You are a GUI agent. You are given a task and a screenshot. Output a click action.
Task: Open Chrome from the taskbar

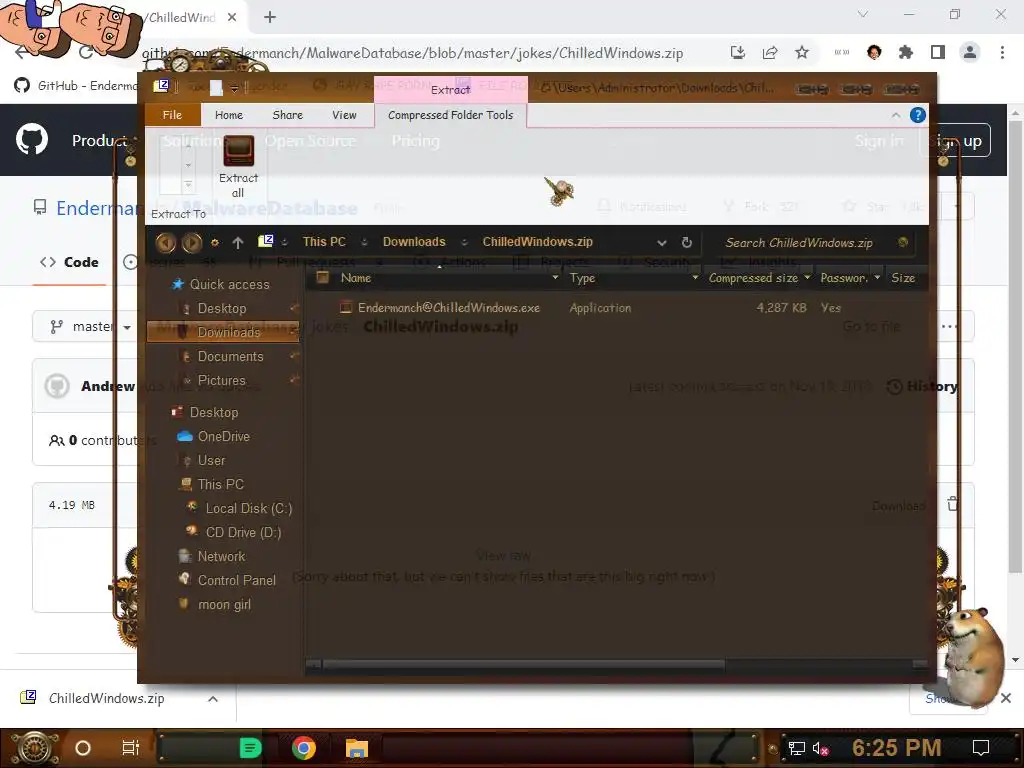pyautogui.click(x=304, y=748)
